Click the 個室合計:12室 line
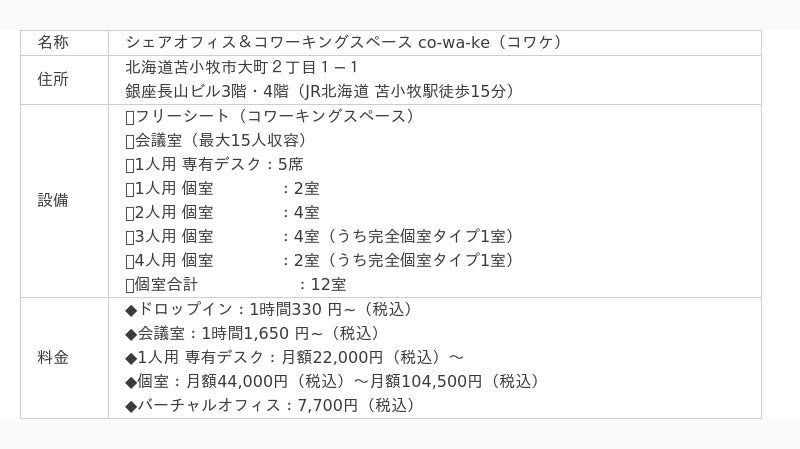 [x=236, y=284]
